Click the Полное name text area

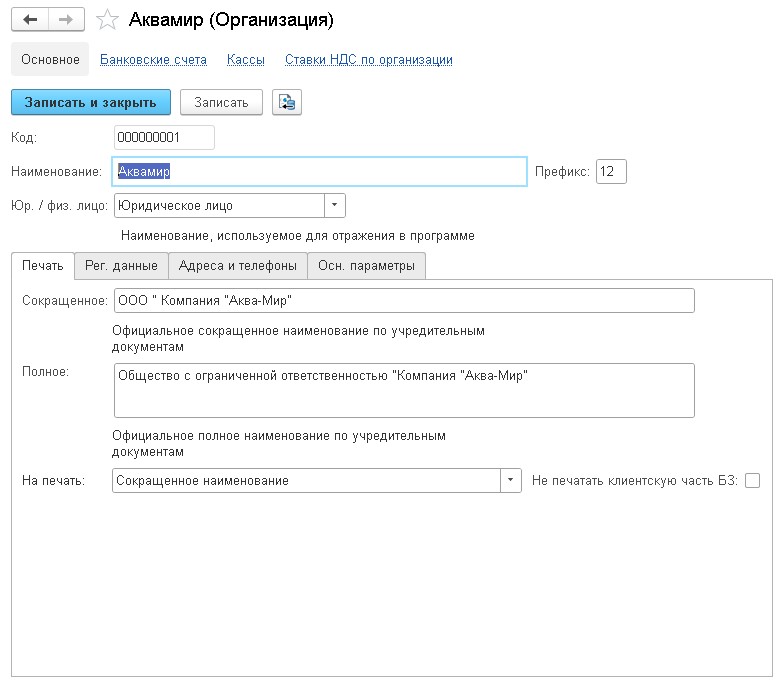tap(403, 390)
